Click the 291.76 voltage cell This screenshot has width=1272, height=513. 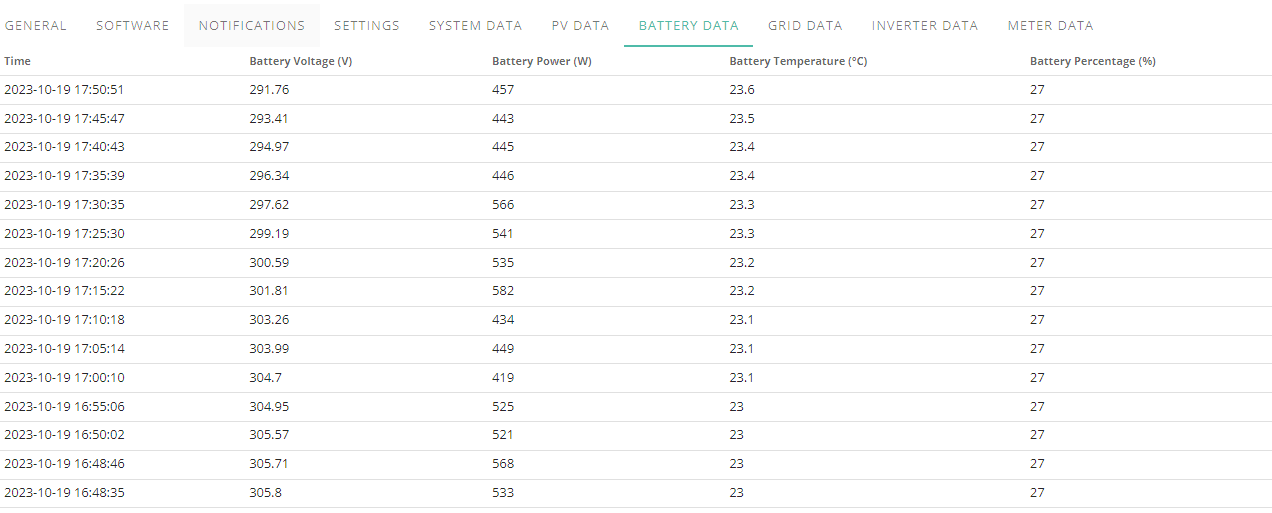coord(269,90)
